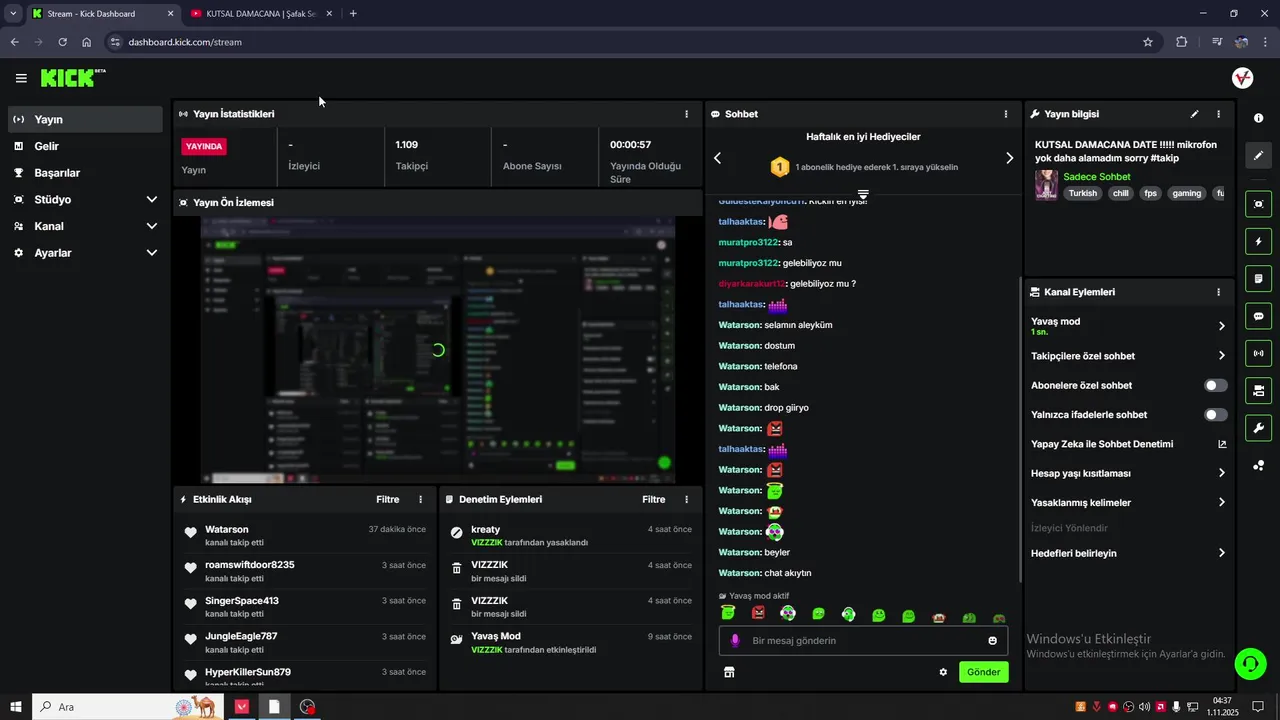Image resolution: width=1280 pixels, height=720 pixels.
Task: Click the Gönder send button
Action: tap(983, 672)
